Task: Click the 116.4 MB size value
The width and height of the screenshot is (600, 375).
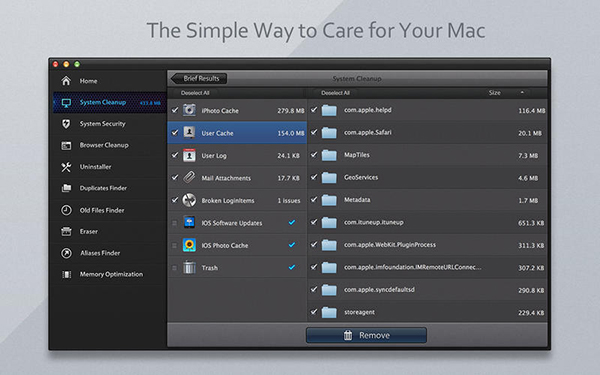Action: pyautogui.click(x=532, y=111)
